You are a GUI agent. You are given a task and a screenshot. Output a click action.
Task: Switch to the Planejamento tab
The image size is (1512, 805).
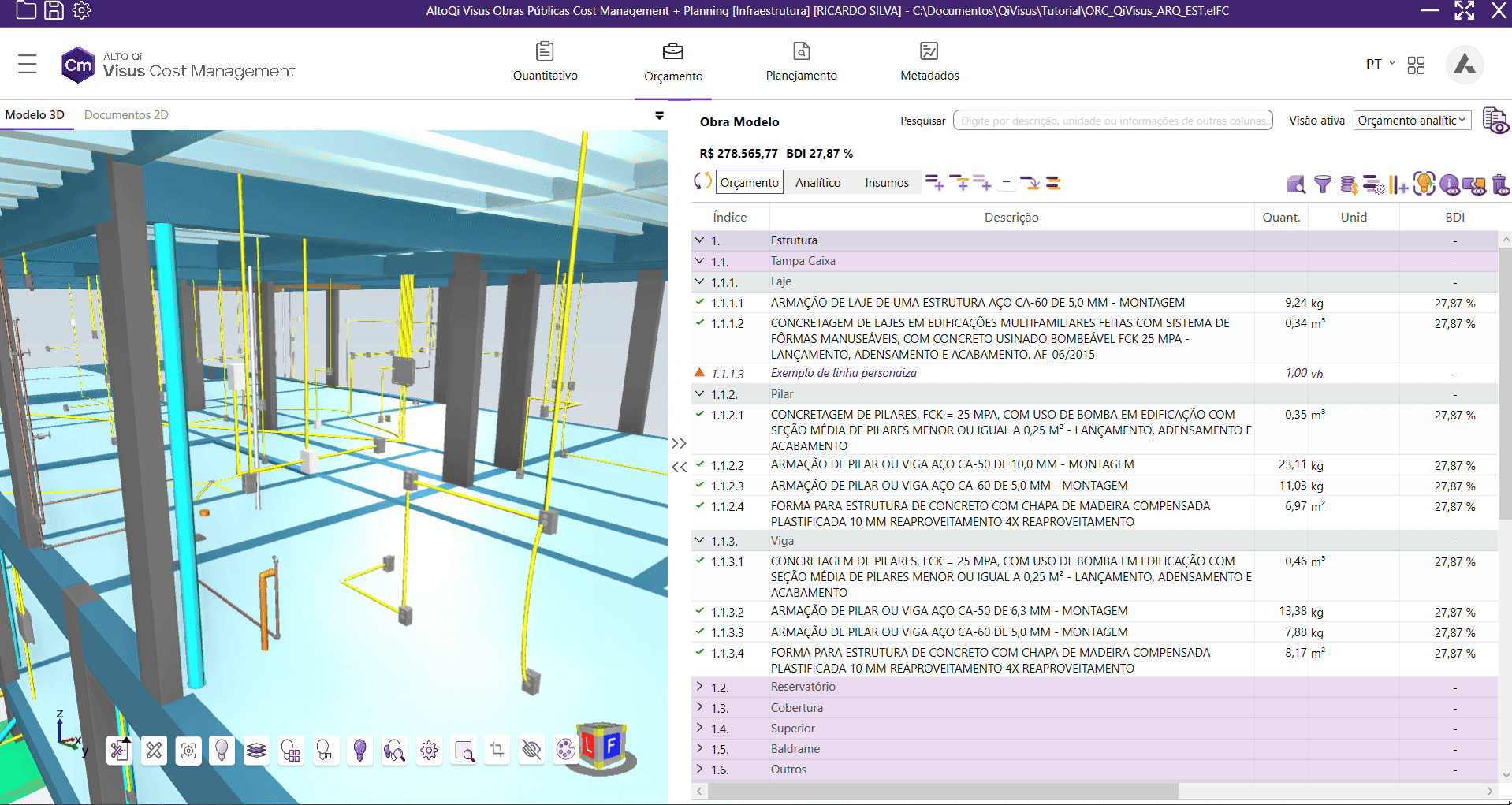point(801,62)
